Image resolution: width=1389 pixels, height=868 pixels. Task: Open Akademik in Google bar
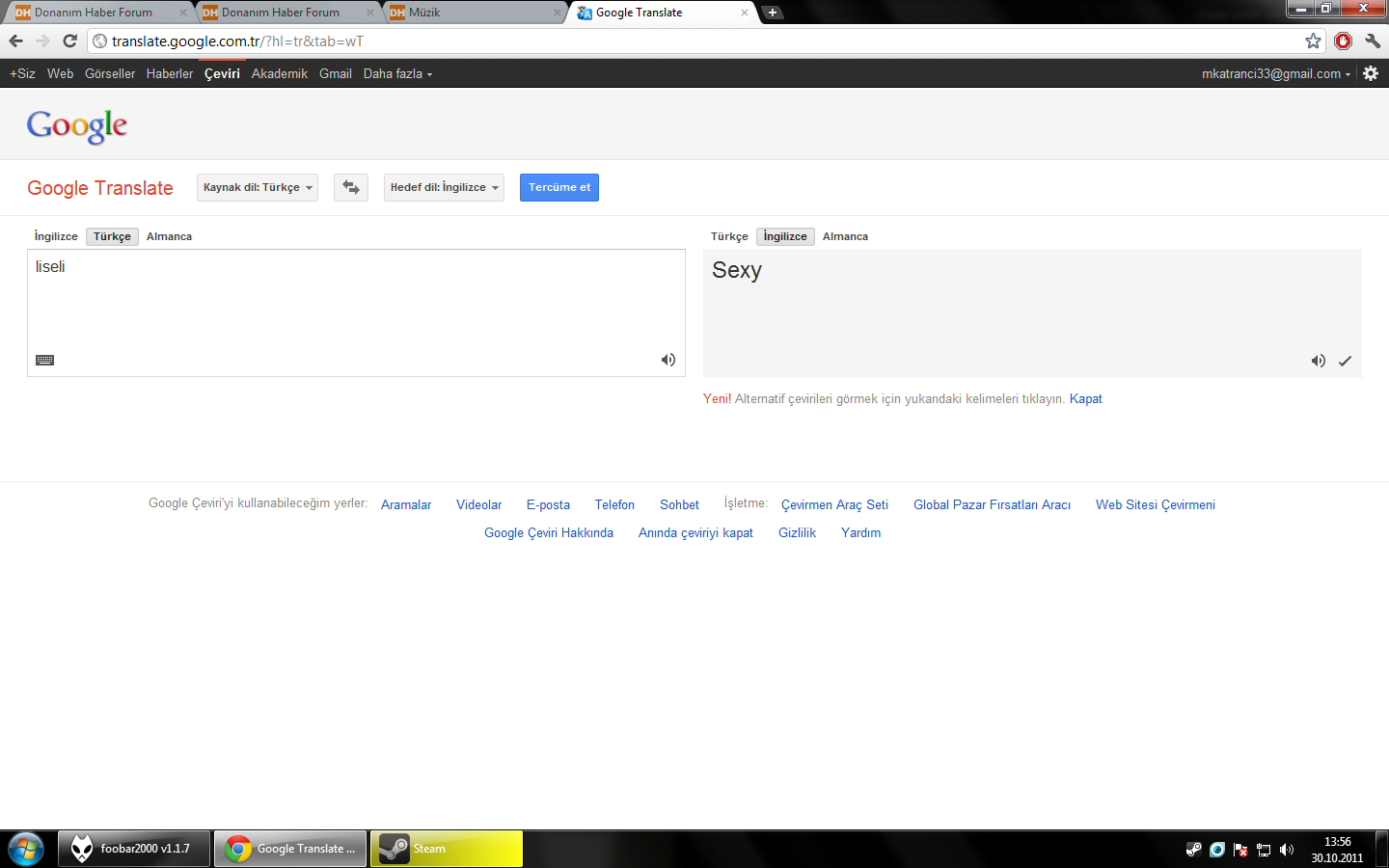pyautogui.click(x=280, y=73)
